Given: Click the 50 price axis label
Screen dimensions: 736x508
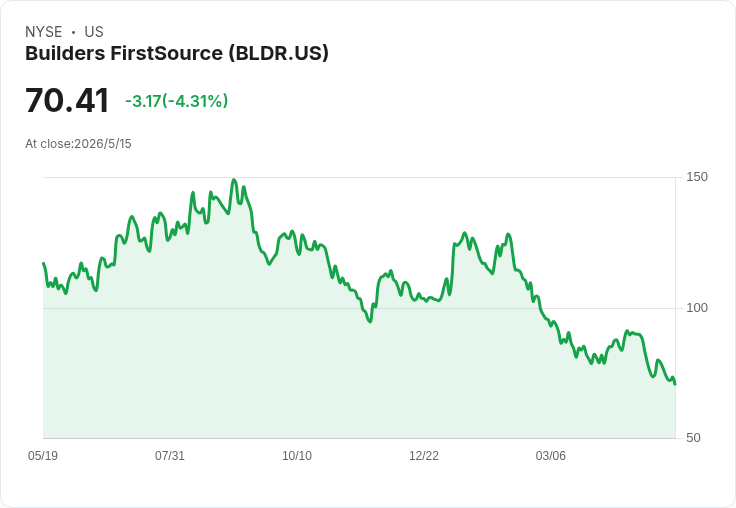Looking at the screenshot, I should pos(693,438).
